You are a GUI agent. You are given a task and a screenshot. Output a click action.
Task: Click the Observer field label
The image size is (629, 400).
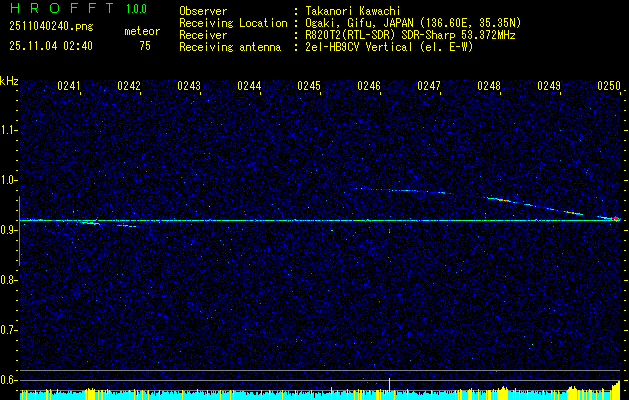click(x=203, y=11)
